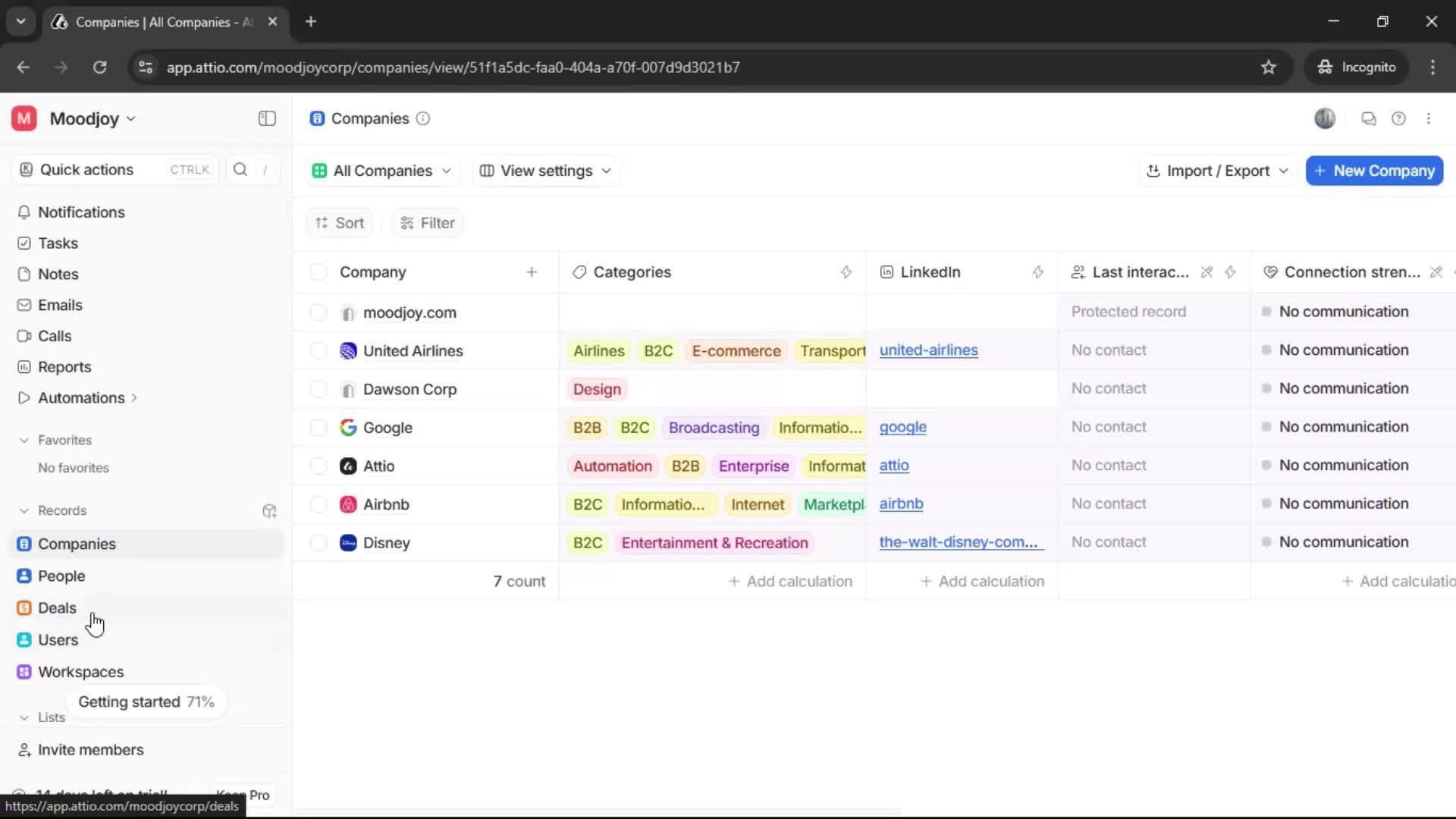Click the New Company button
1456x819 pixels.
point(1374,171)
